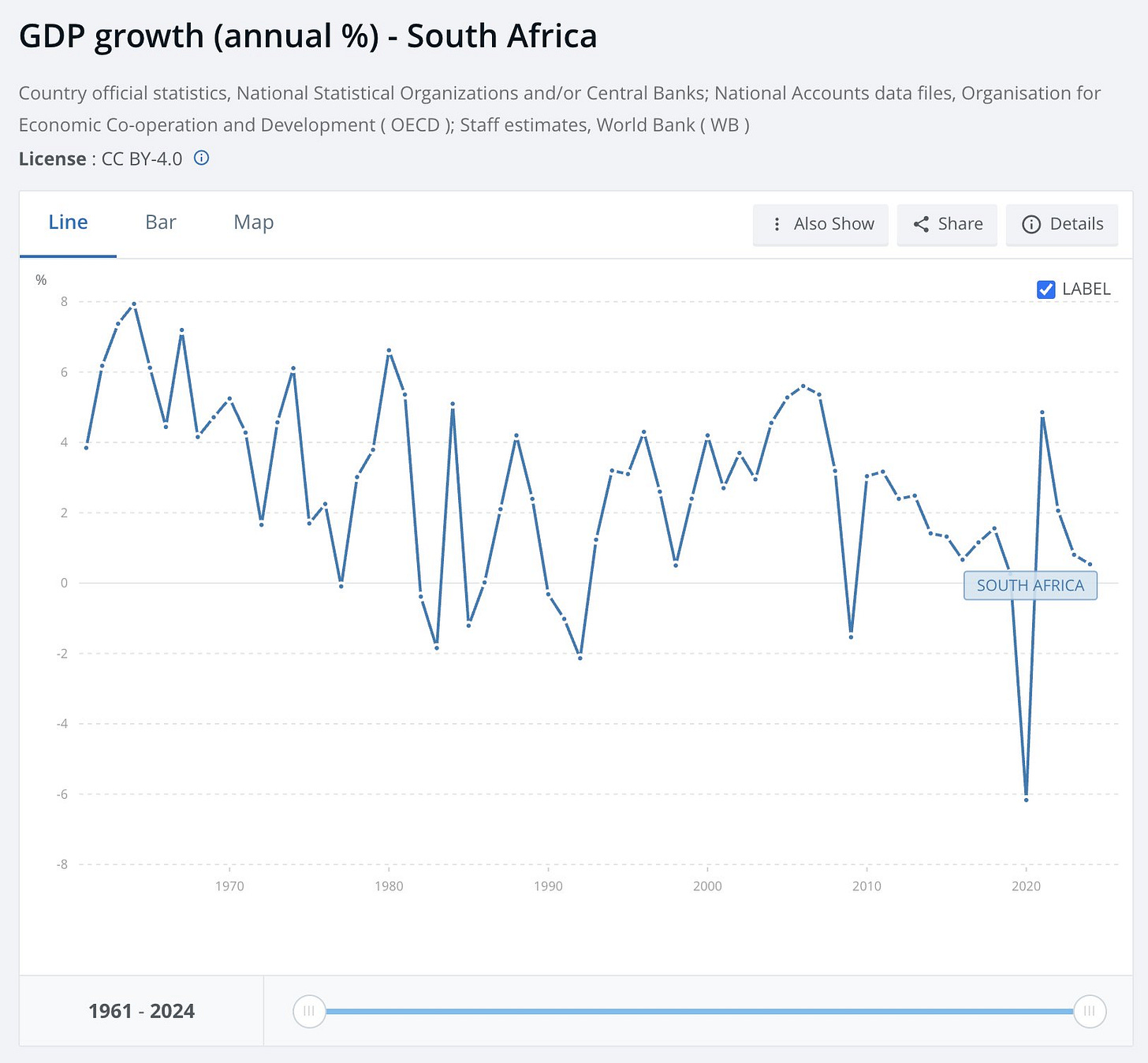The image size is (1148, 1063).
Task: Open the Also Show dropdown
Action: point(821,225)
